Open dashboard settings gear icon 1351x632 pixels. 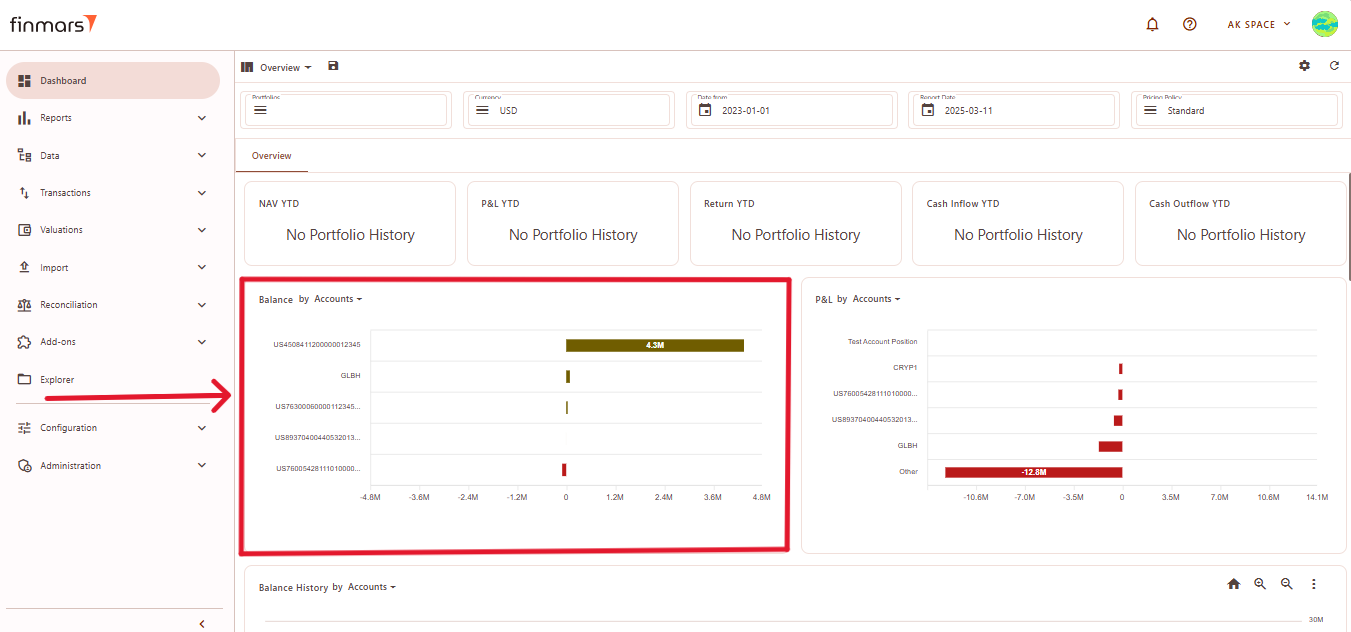point(1304,66)
